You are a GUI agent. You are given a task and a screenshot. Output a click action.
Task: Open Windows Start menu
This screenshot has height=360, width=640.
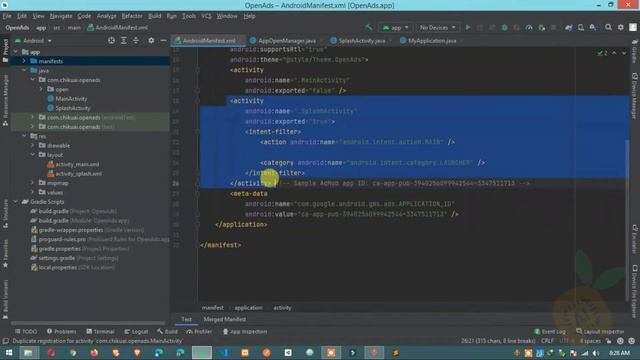(9, 353)
